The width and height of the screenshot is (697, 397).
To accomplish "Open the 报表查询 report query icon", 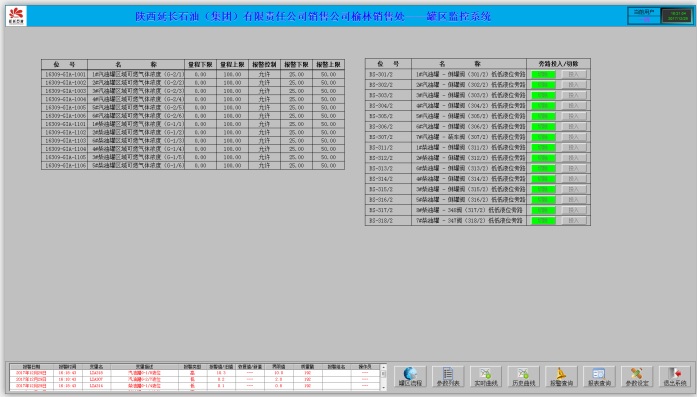I will pyautogui.click(x=599, y=376).
